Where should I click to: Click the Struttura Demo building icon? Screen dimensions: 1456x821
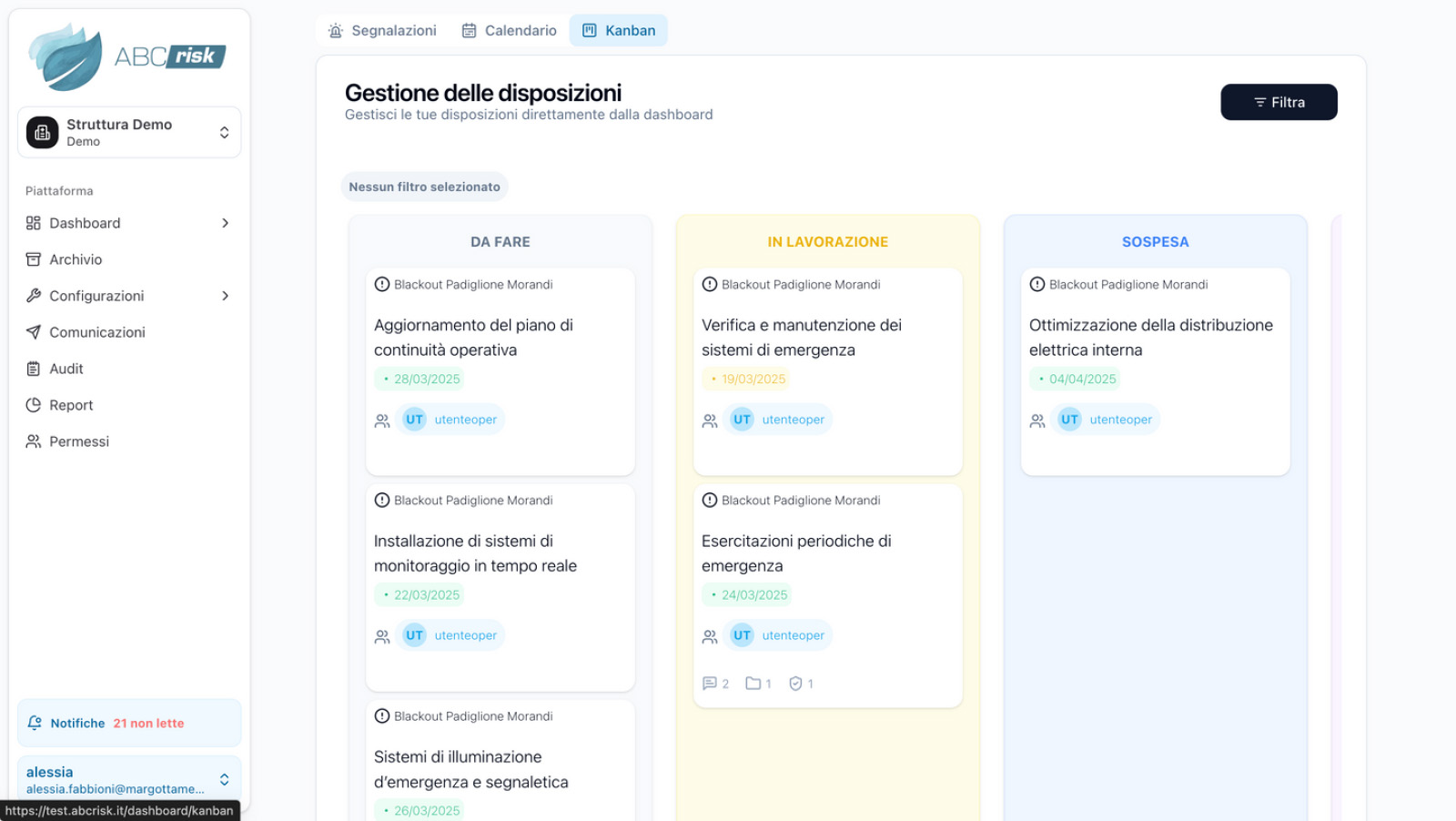[42, 133]
